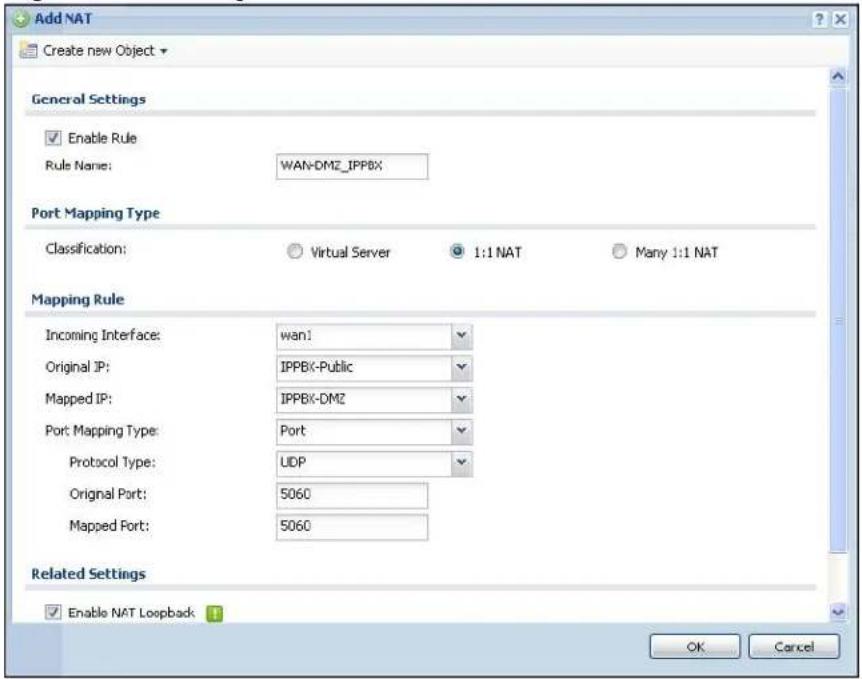
Task: Select the Virtual Server radio button
Action: coord(295,252)
